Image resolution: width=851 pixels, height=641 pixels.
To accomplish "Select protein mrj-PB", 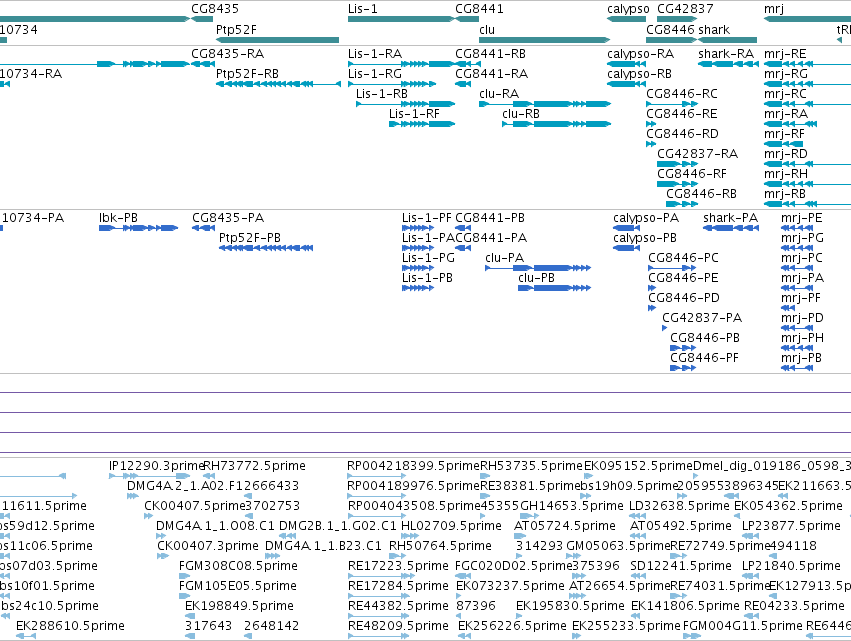I will point(801,359).
